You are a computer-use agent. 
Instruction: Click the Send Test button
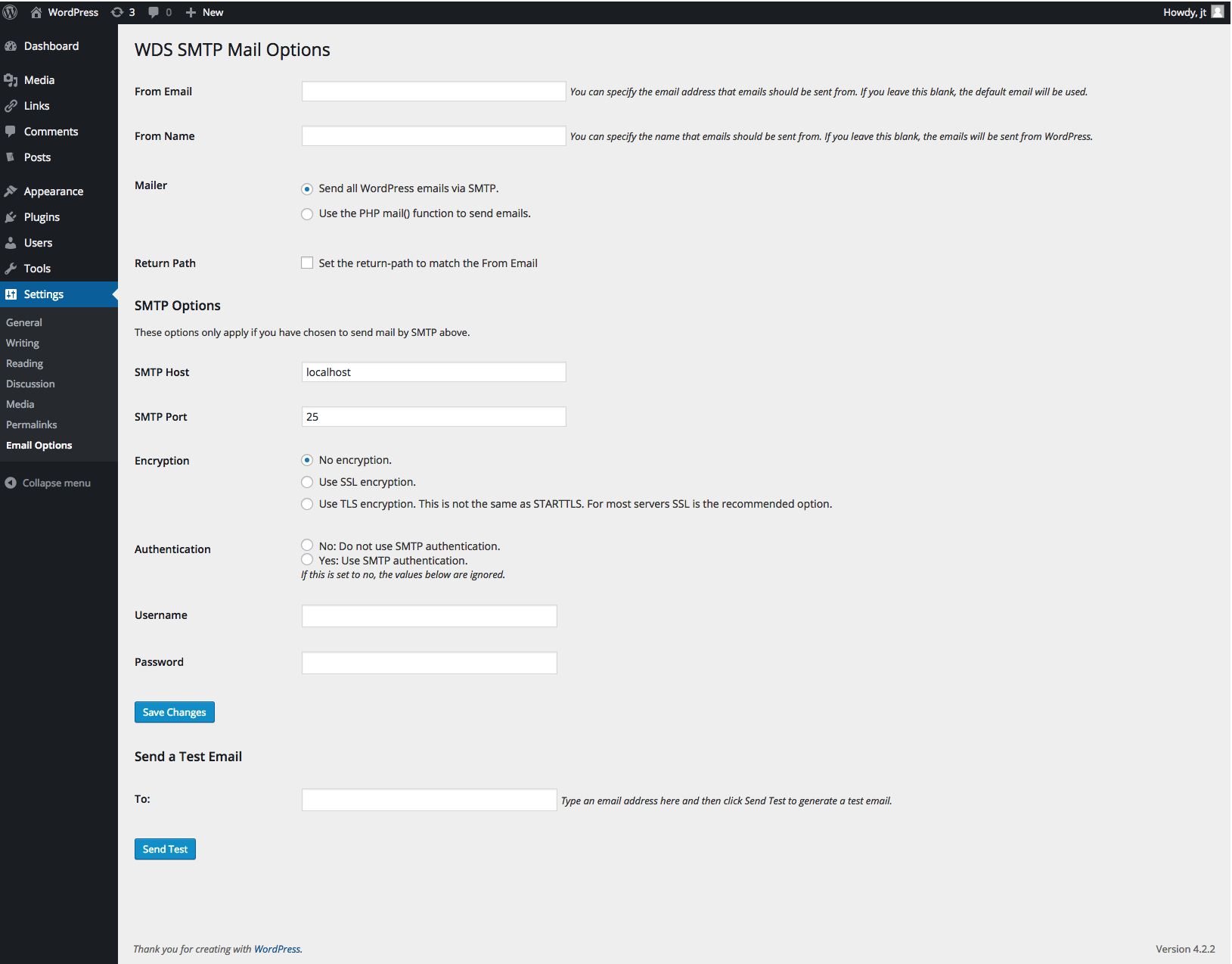coord(165,849)
